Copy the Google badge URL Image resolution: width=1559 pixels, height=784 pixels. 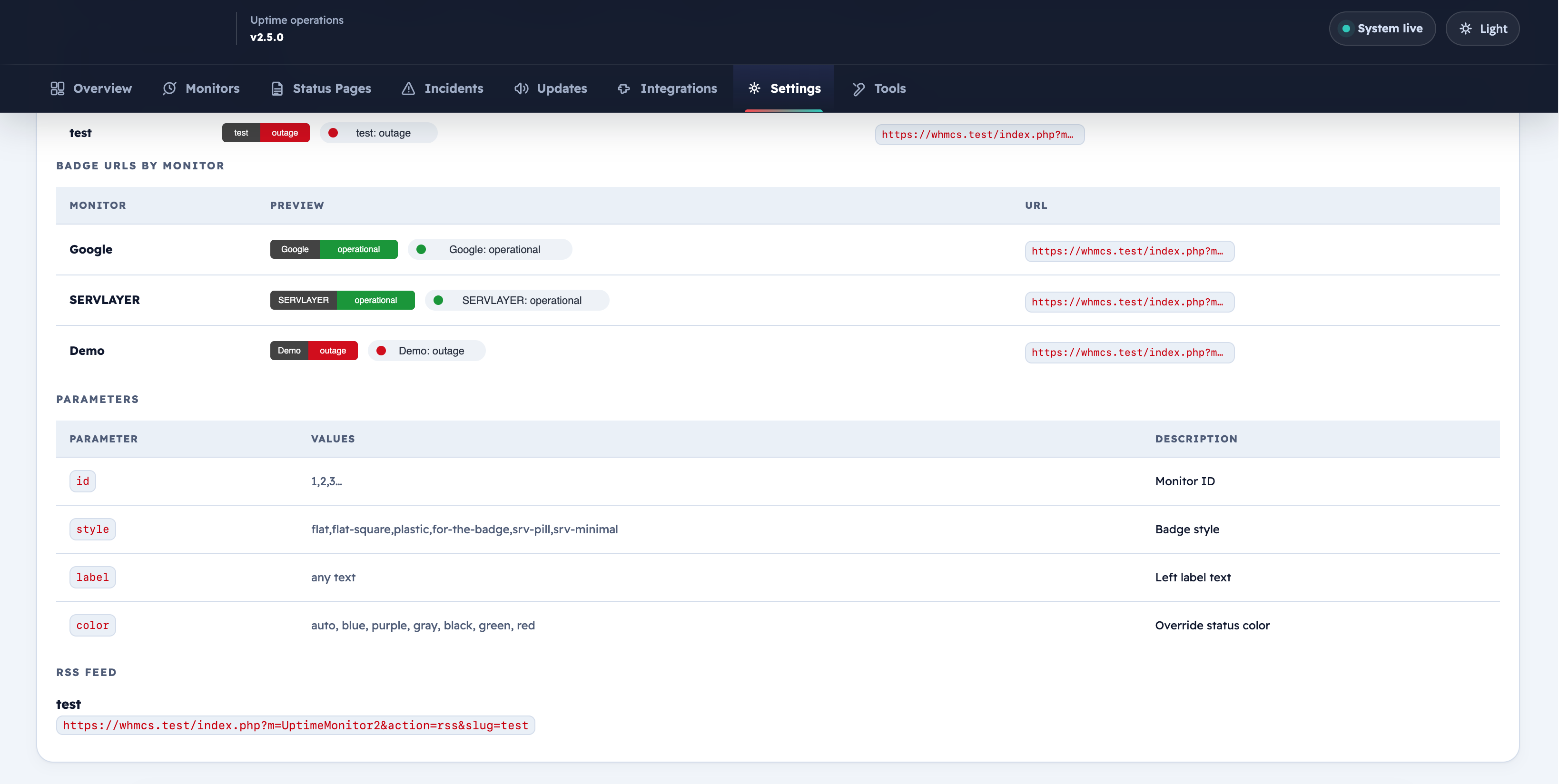(x=1129, y=251)
